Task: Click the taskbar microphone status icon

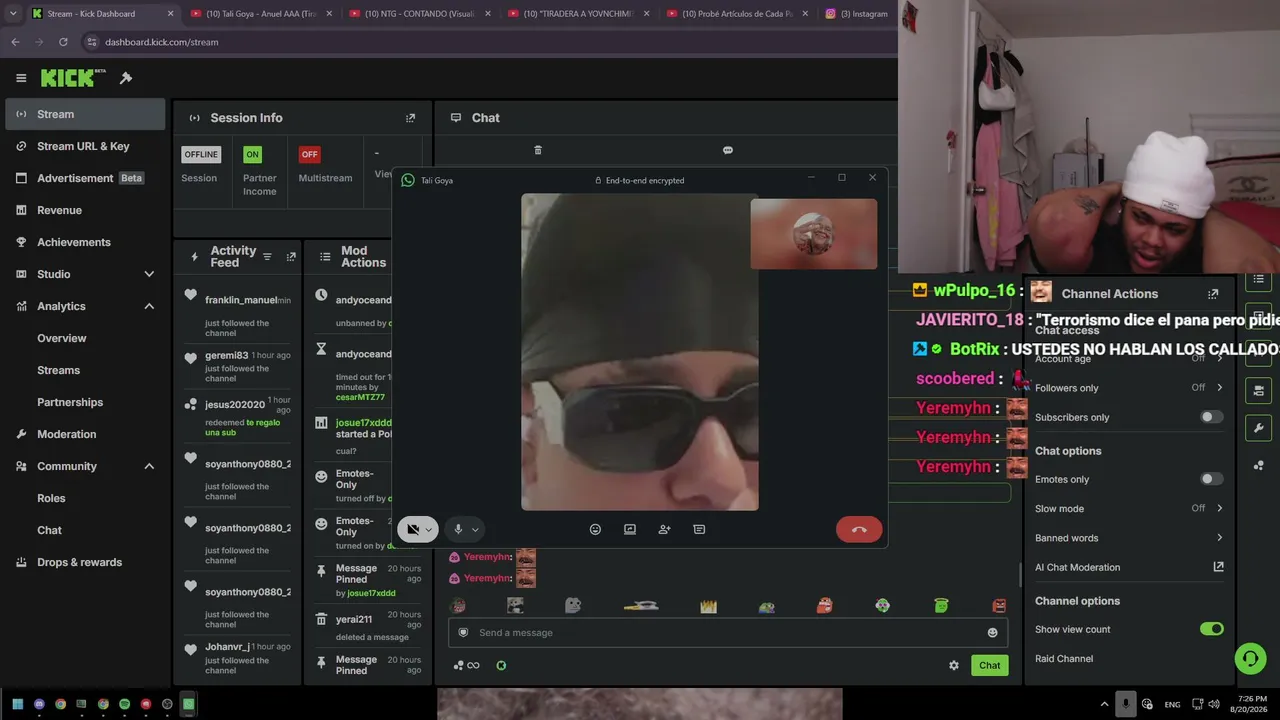Action: (1125, 704)
